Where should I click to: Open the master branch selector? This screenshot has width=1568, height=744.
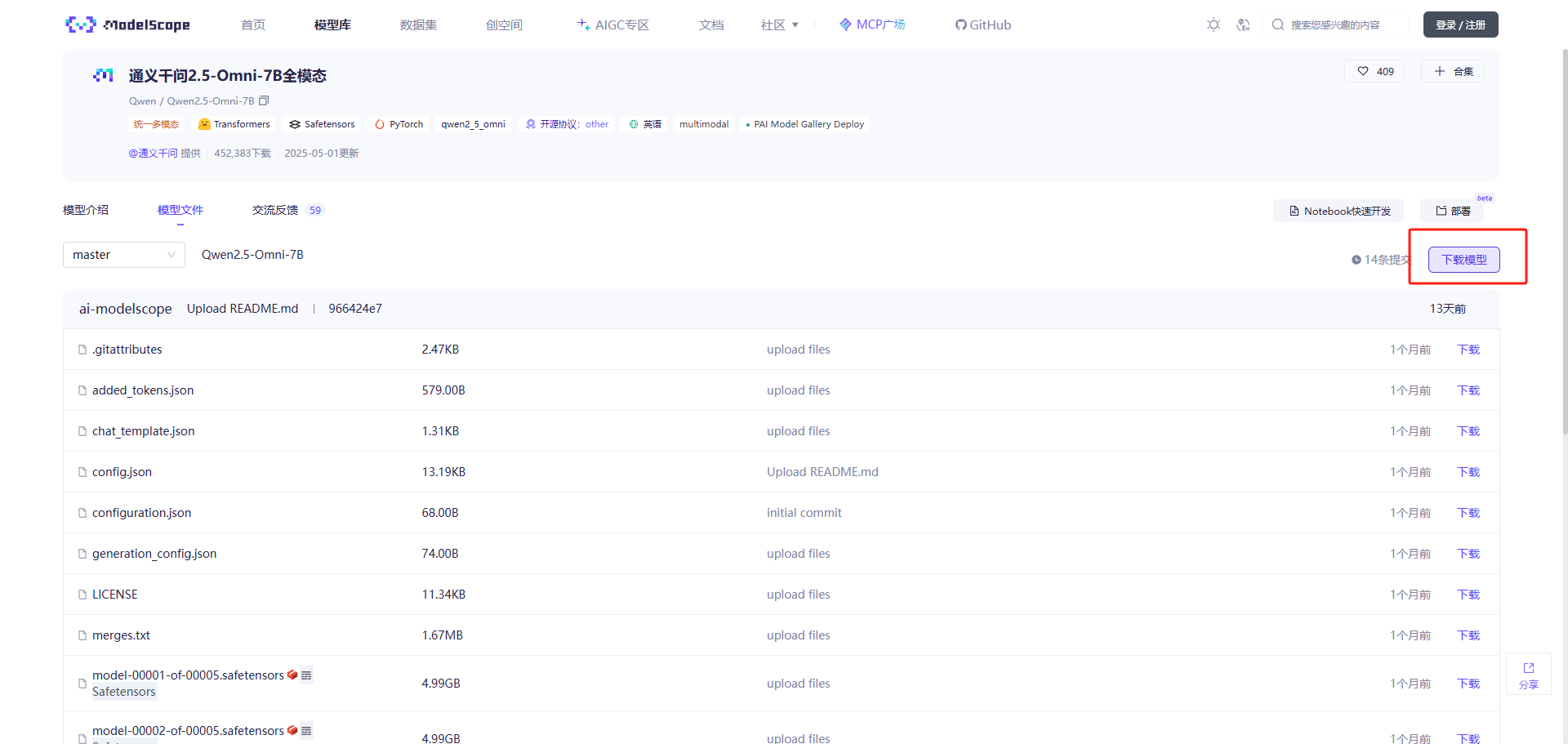click(x=123, y=254)
